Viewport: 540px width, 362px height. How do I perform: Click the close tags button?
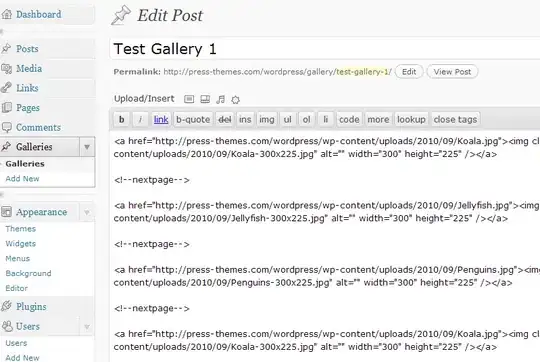pyautogui.click(x=455, y=120)
